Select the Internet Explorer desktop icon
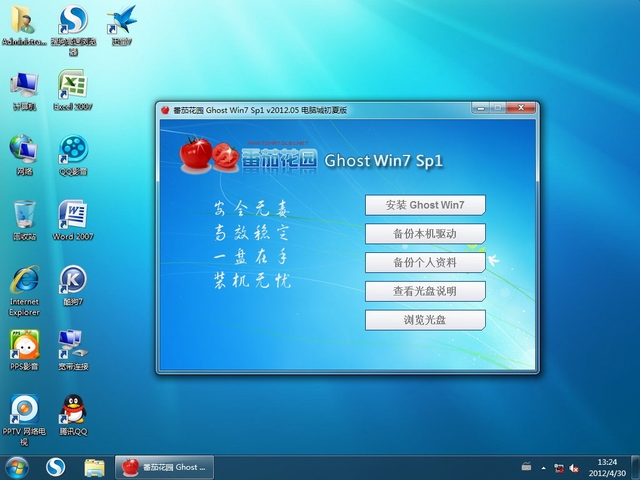640x480 pixels. point(24,291)
